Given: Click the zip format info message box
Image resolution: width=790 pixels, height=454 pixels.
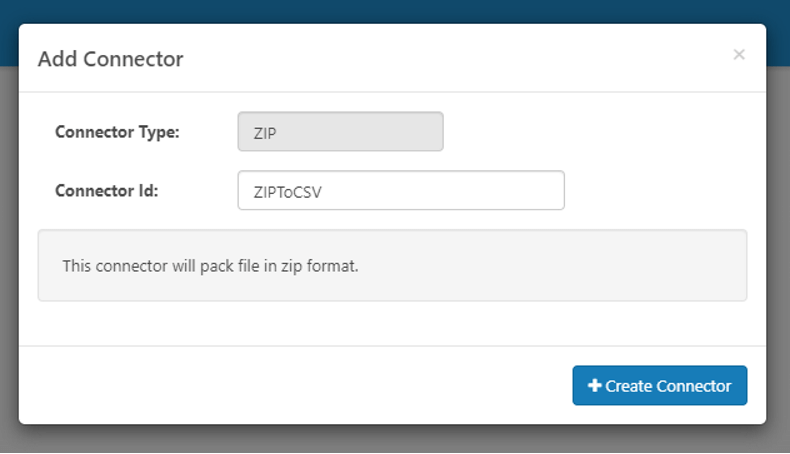Looking at the screenshot, I should (392, 266).
